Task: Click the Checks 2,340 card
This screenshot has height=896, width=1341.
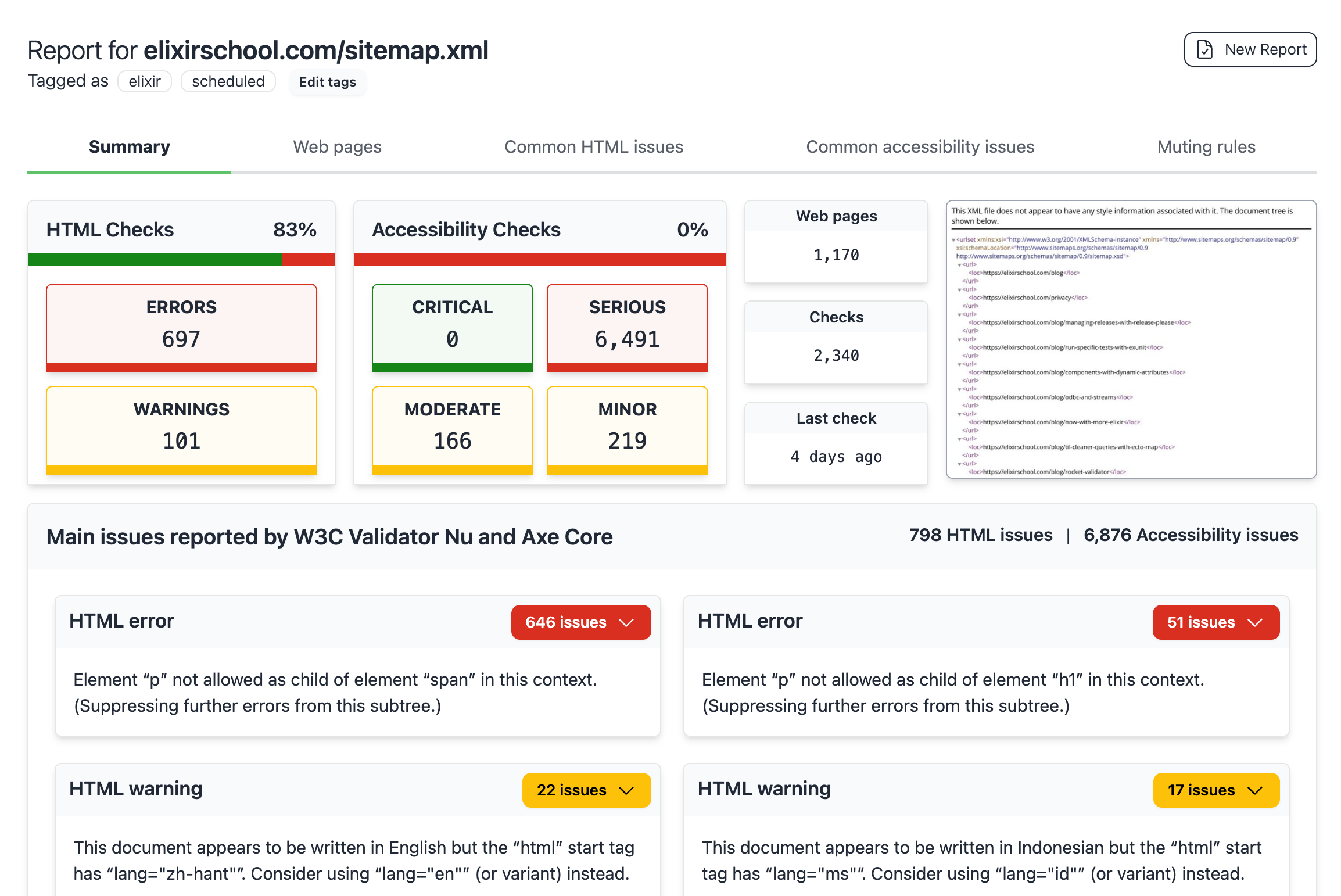Action: (836, 342)
